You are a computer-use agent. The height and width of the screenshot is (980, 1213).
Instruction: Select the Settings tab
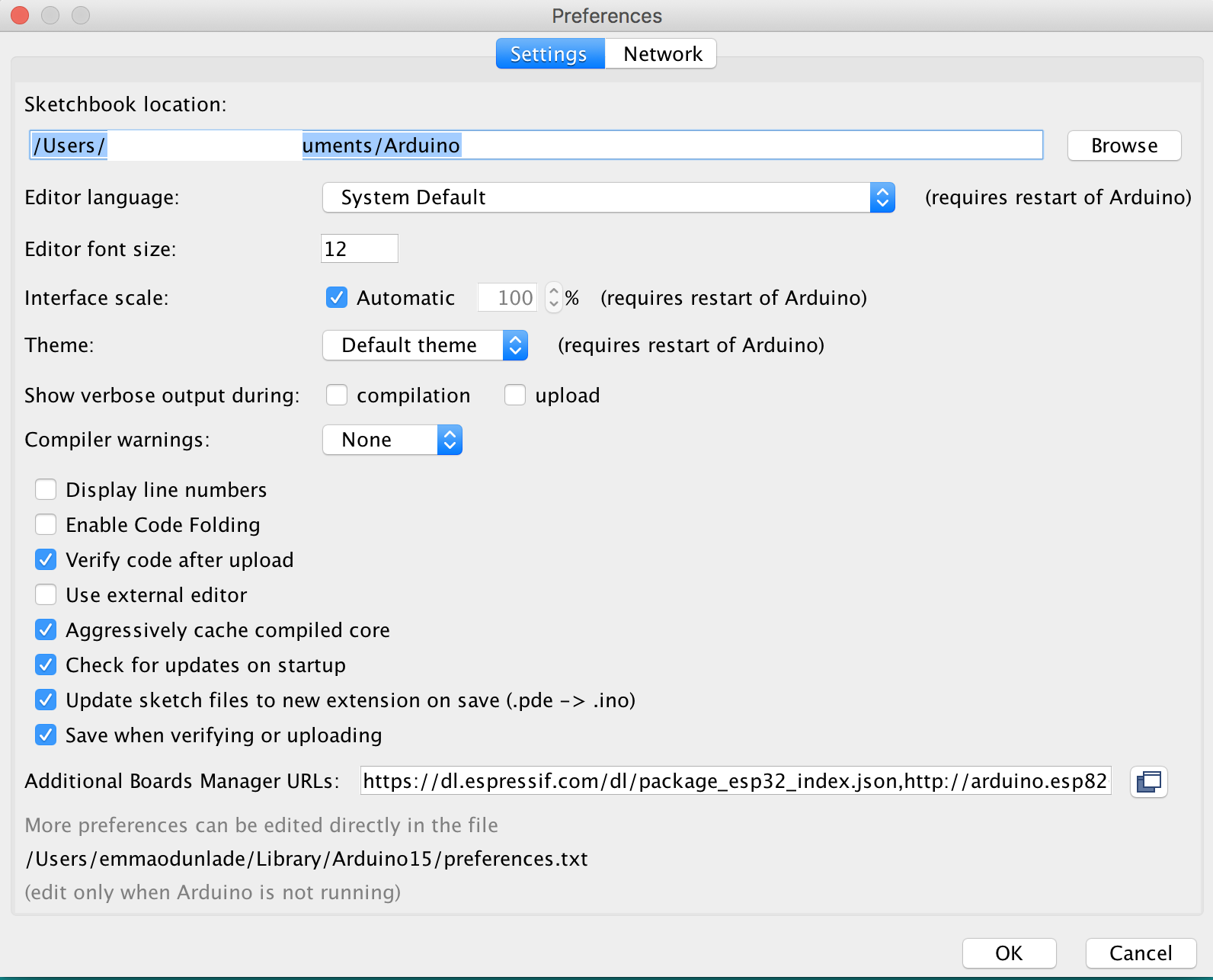(x=549, y=54)
